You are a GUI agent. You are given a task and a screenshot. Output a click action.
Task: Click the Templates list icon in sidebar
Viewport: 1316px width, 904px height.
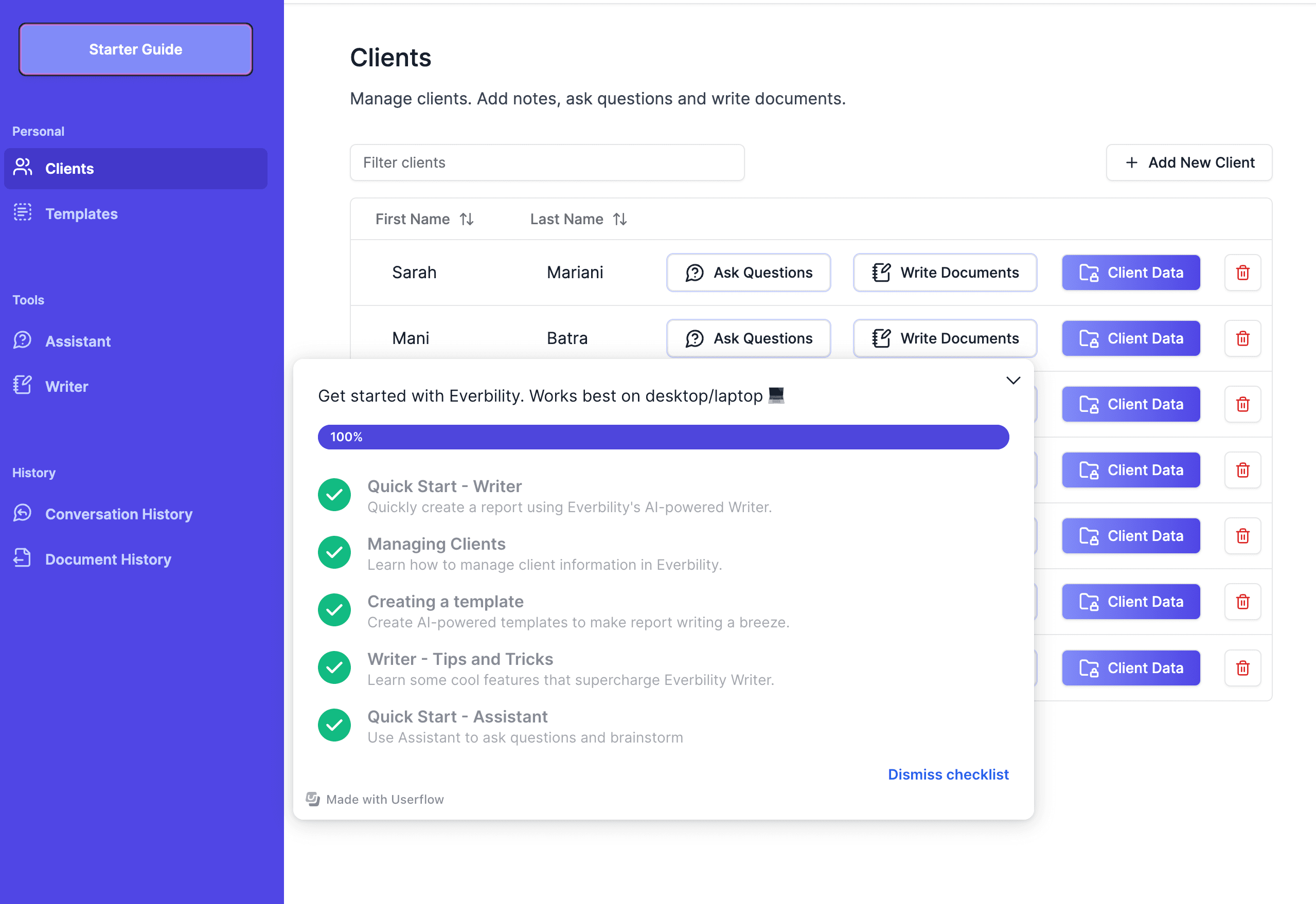(23, 213)
